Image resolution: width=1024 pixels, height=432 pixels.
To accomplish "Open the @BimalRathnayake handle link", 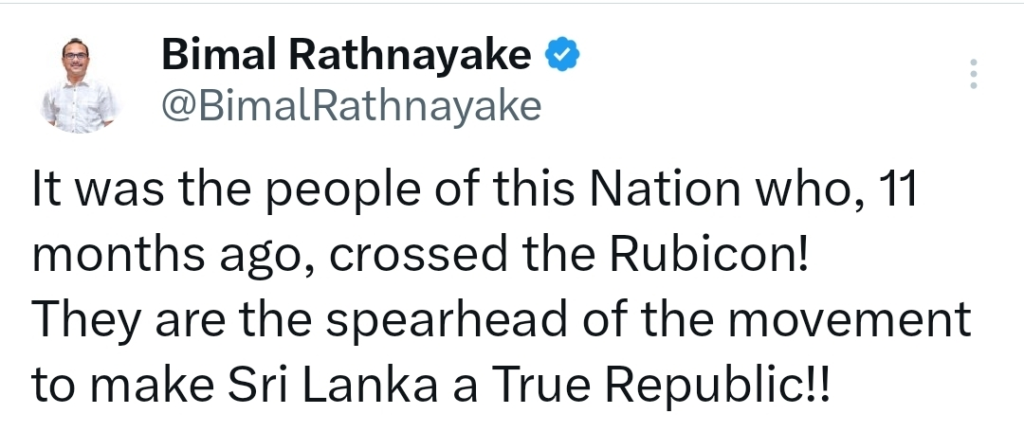I will 350,104.
